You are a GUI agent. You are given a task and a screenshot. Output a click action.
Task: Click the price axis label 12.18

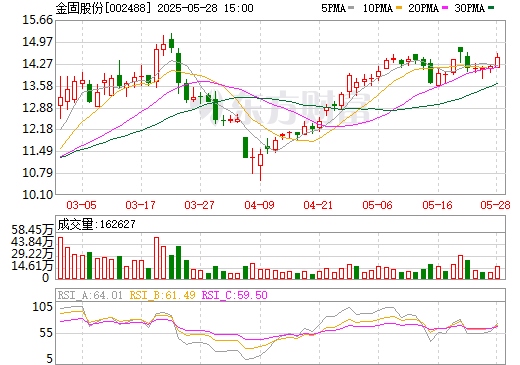pyautogui.click(x=38, y=129)
